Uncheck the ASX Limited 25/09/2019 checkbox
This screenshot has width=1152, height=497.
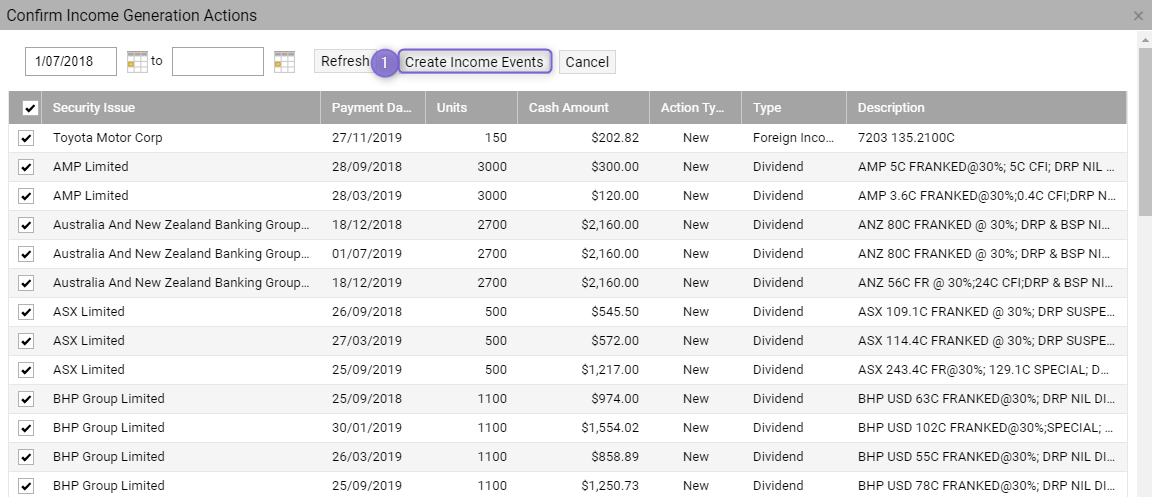click(26, 370)
